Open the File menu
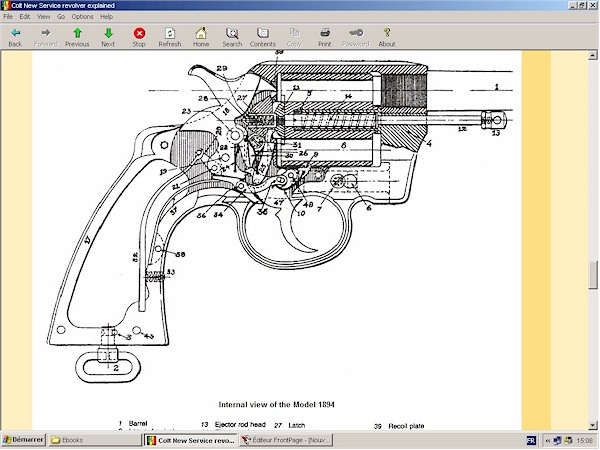The width and height of the screenshot is (600, 450). 8,16
